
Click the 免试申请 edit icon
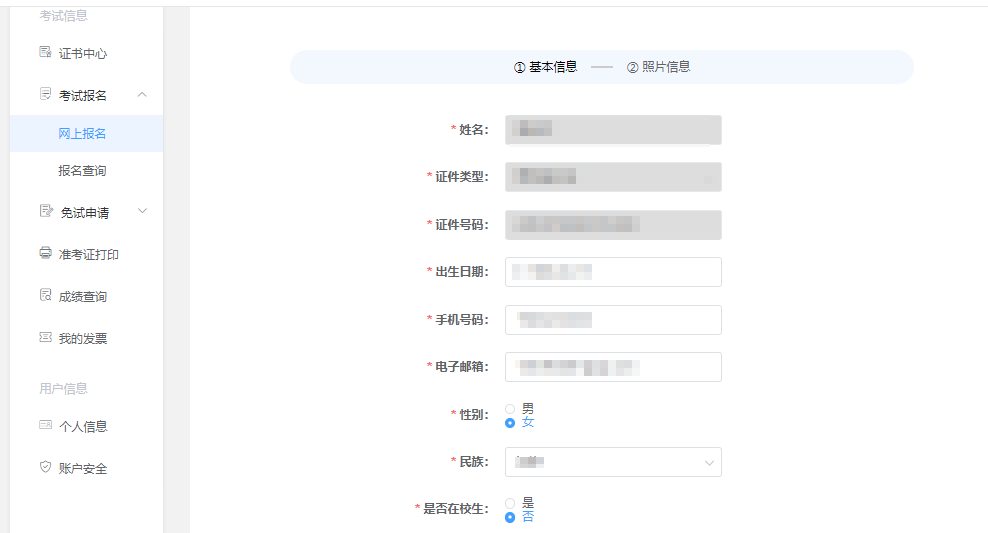coord(45,212)
